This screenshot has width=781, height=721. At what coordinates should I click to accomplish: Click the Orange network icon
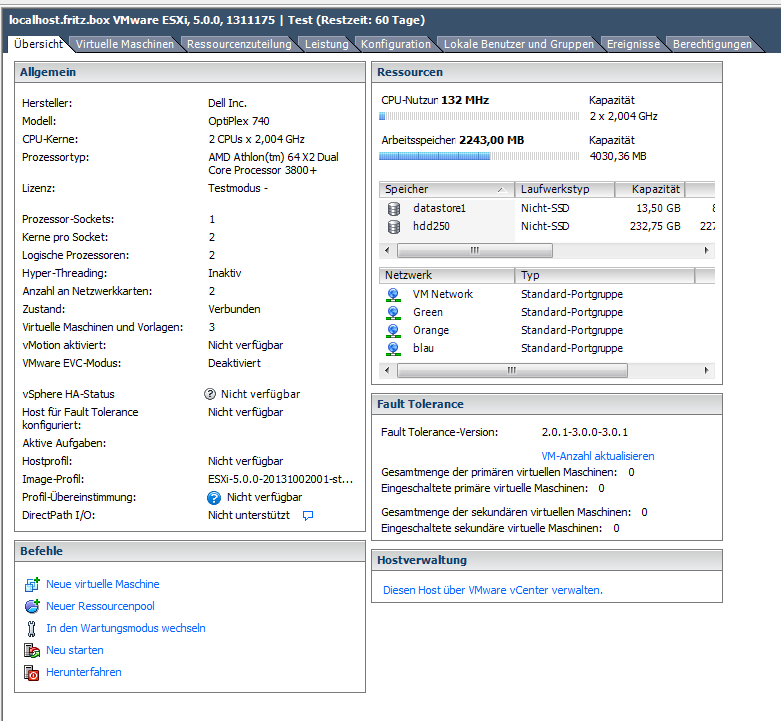[393, 331]
